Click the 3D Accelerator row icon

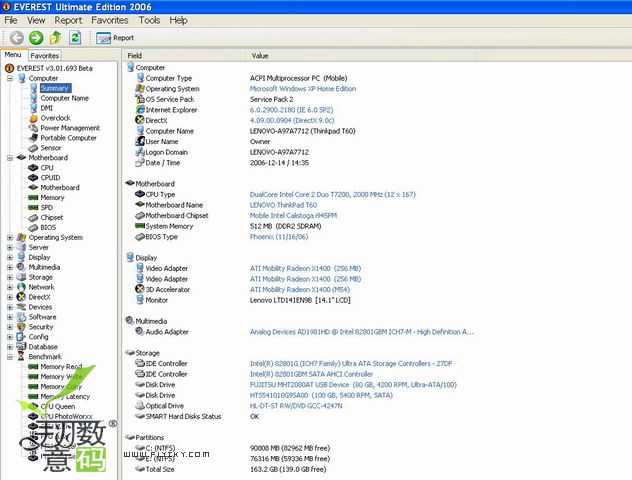click(x=140, y=289)
